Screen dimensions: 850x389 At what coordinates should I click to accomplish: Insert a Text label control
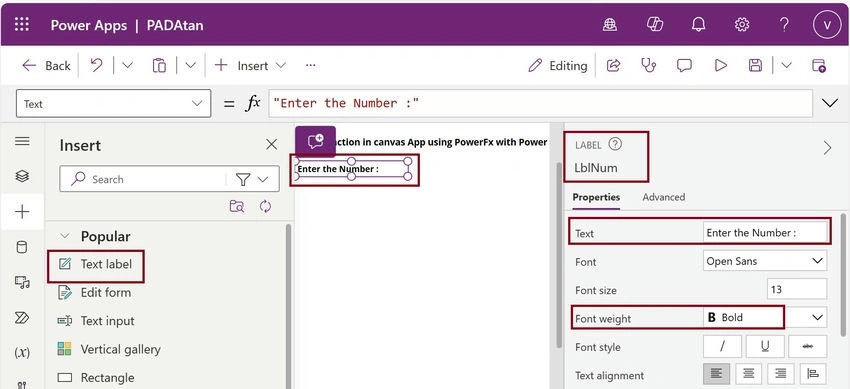pyautogui.click(x=95, y=264)
